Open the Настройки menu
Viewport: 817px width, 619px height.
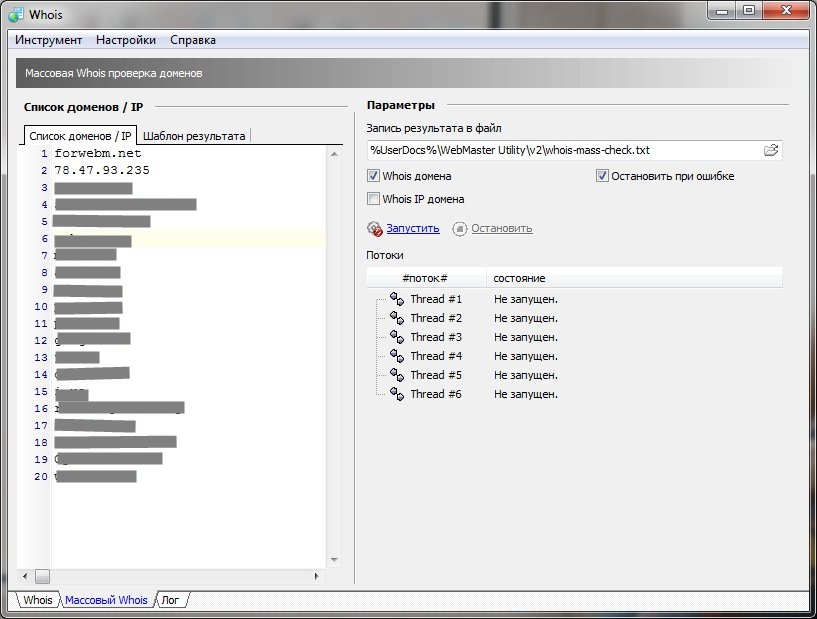(x=126, y=40)
